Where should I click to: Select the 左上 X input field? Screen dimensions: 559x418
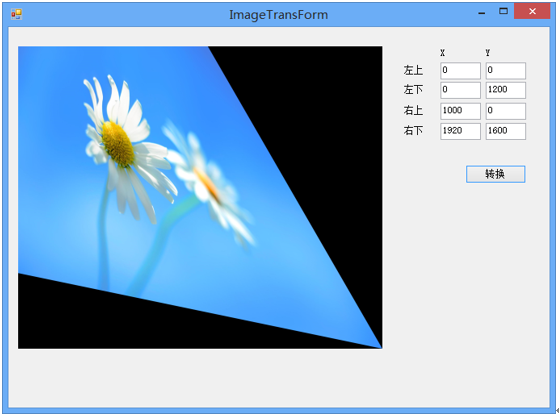[x=460, y=71]
